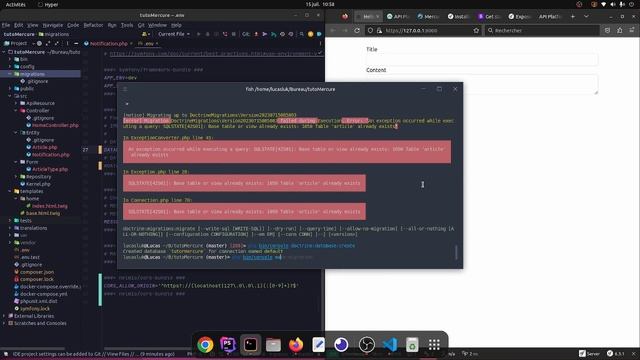
Task: Click the stop button in PhpStorm toolbar
Action: click(233, 34)
